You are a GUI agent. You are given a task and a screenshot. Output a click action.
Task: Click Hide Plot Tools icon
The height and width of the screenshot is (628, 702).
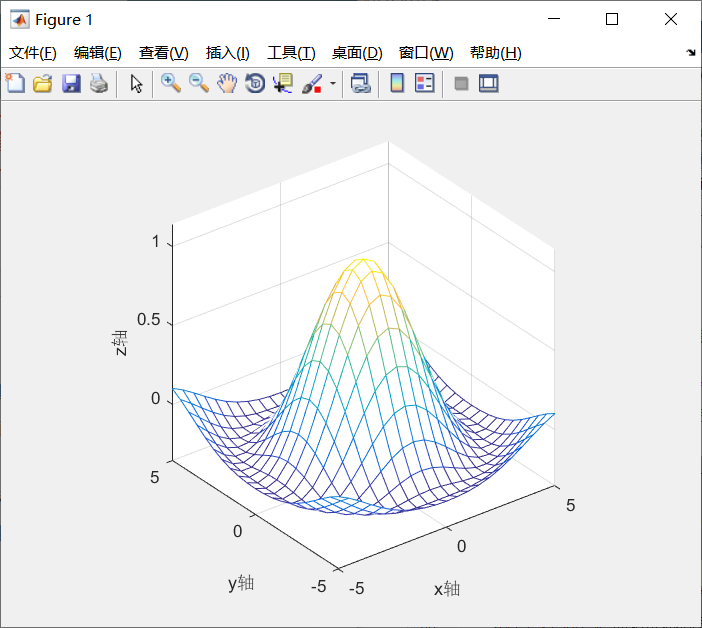pyautogui.click(x=461, y=83)
